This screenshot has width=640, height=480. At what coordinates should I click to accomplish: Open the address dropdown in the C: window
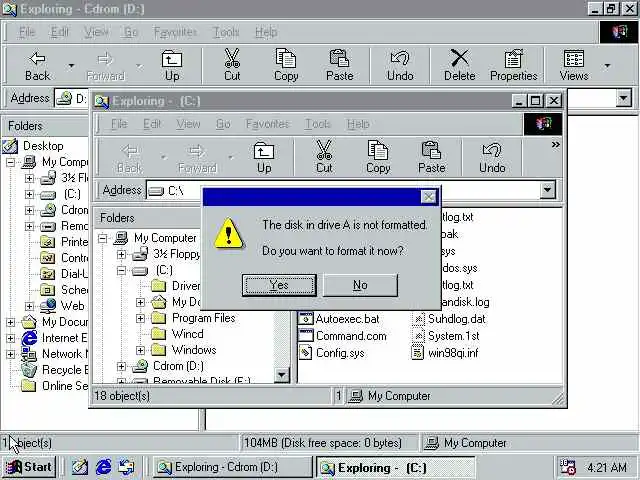[547, 190]
